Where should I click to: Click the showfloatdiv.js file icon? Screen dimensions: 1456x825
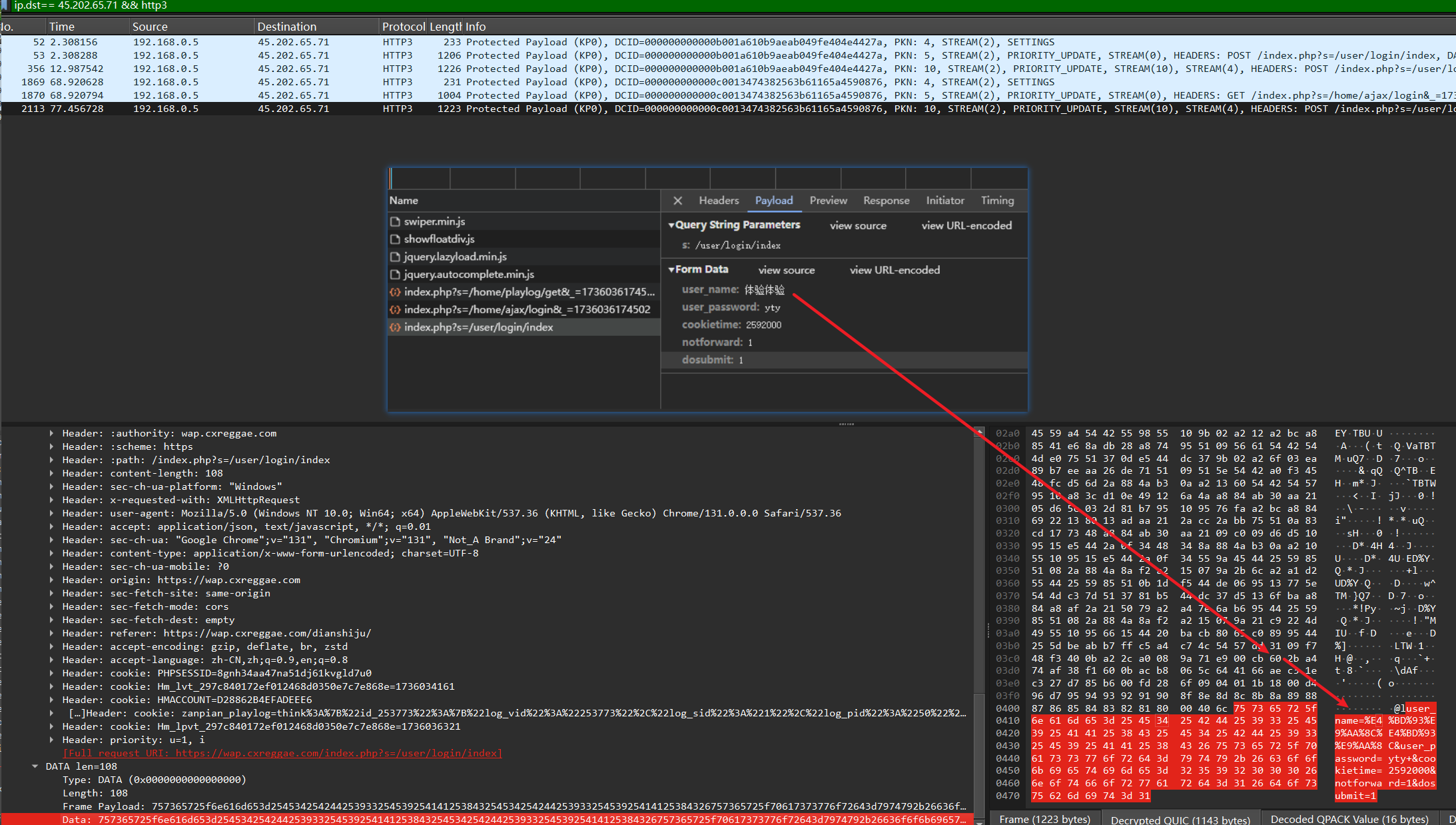[395, 239]
